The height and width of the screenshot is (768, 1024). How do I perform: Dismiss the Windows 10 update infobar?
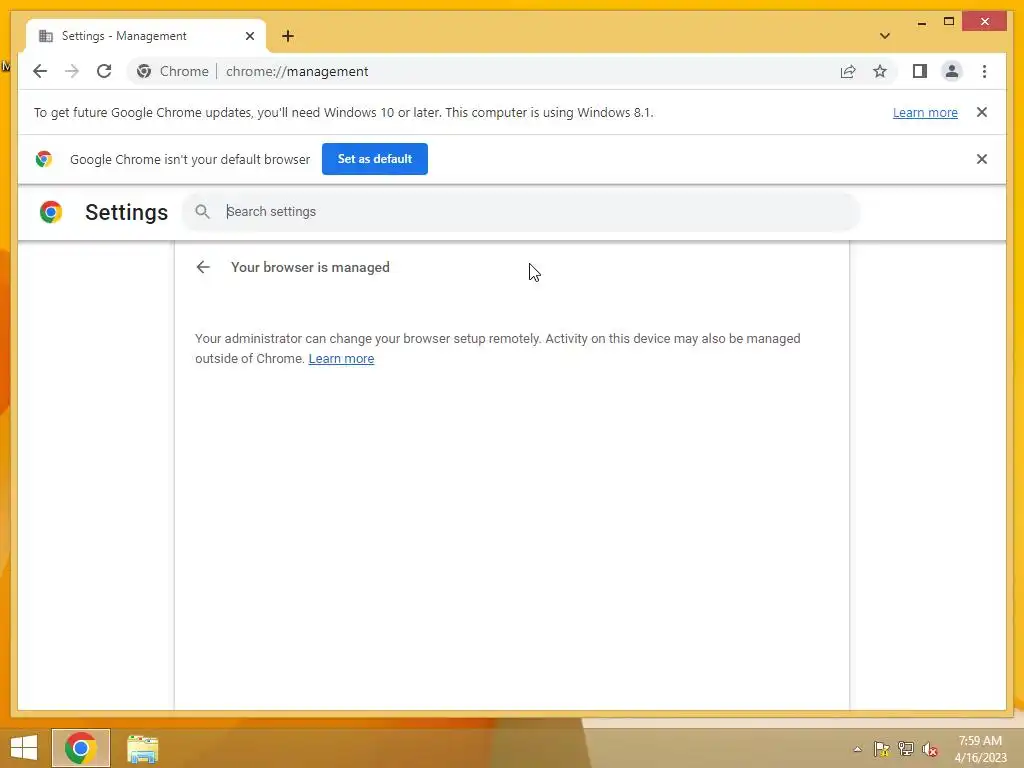(x=982, y=112)
